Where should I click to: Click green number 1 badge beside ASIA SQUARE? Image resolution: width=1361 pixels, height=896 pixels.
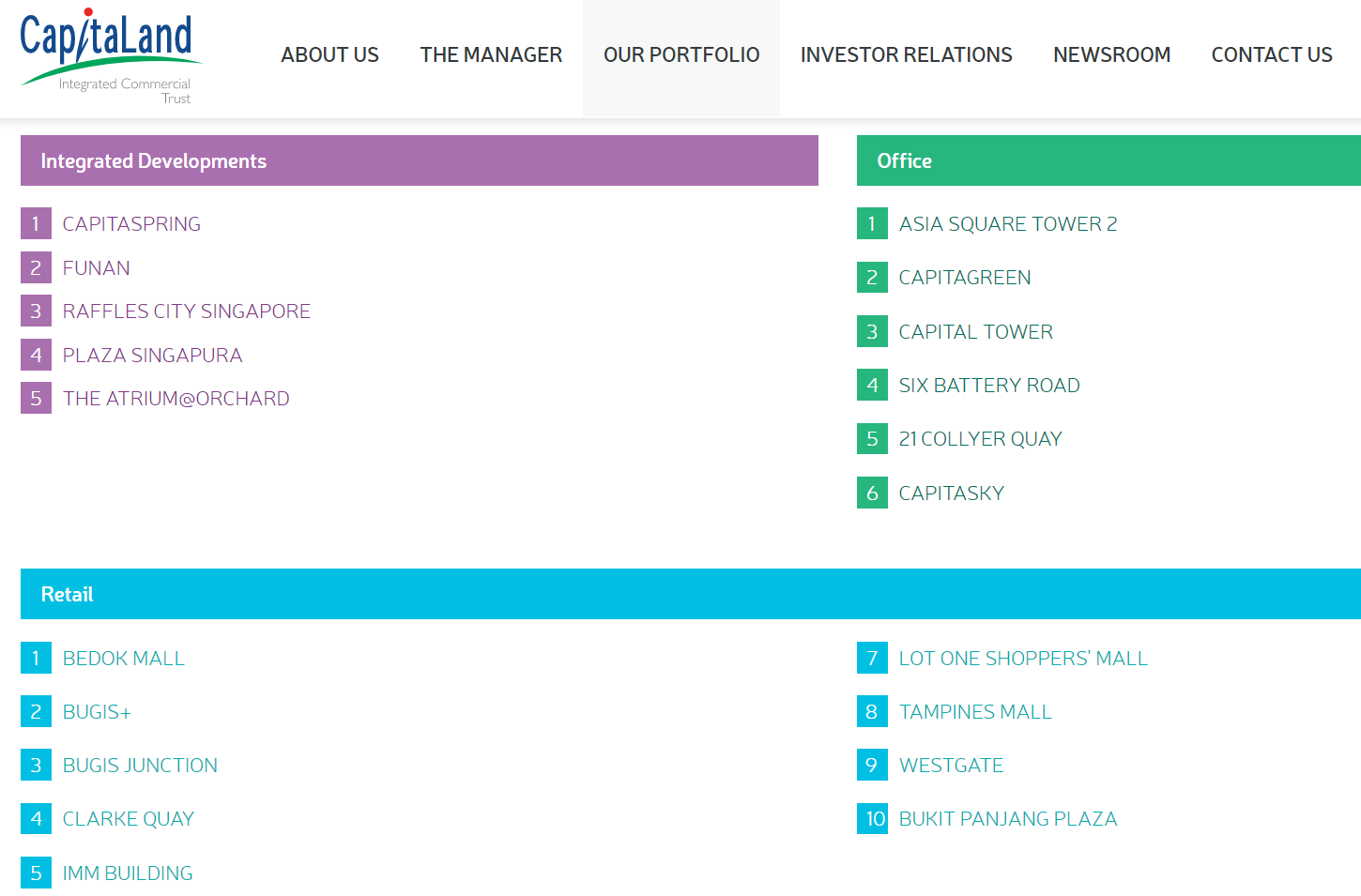(x=872, y=224)
